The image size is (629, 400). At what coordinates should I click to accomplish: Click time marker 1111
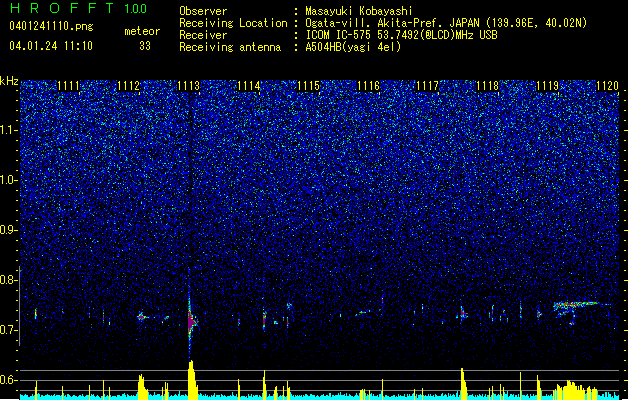click(69, 86)
